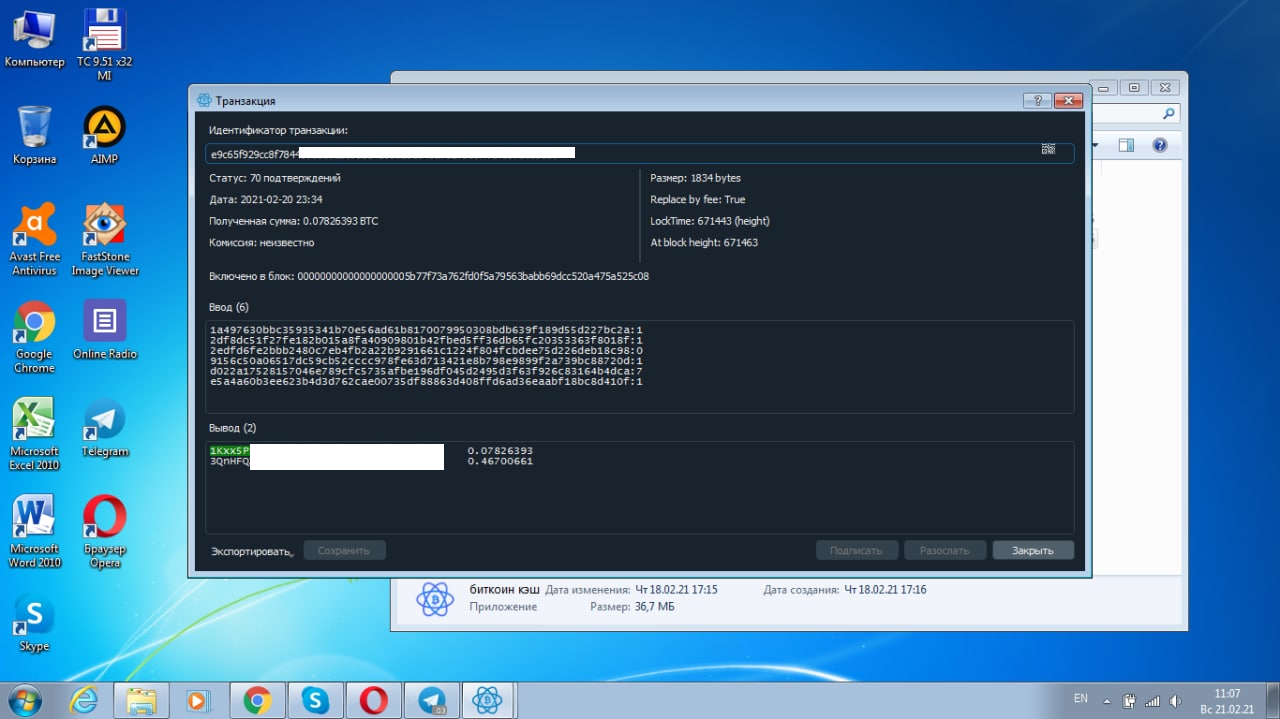
Task: Launch Браузер Opera from the desktop
Action: (104, 532)
